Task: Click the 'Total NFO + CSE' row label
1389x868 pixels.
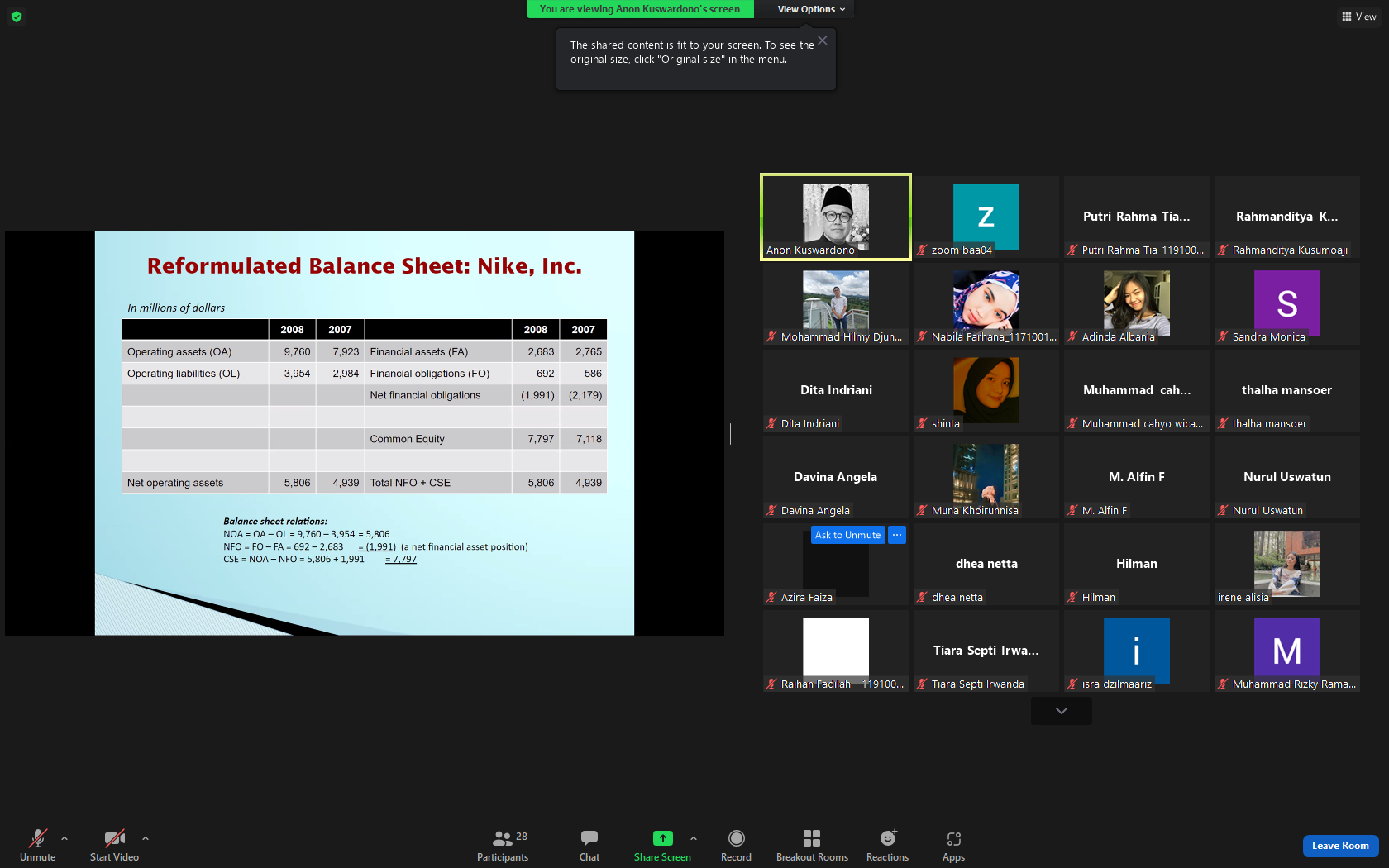Action: pos(410,484)
